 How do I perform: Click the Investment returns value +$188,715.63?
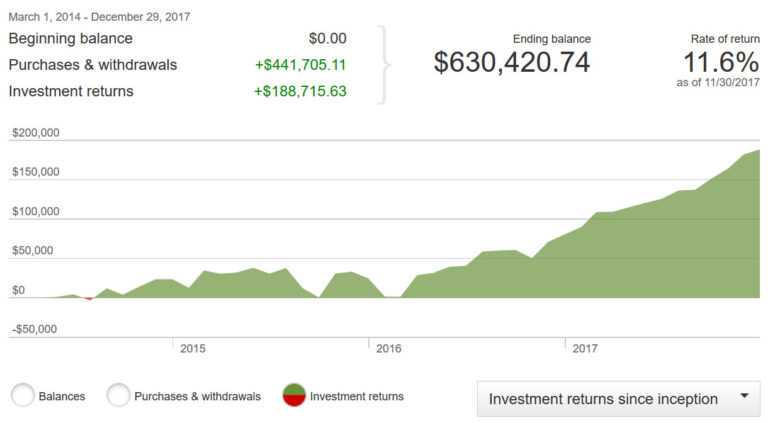click(x=301, y=92)
